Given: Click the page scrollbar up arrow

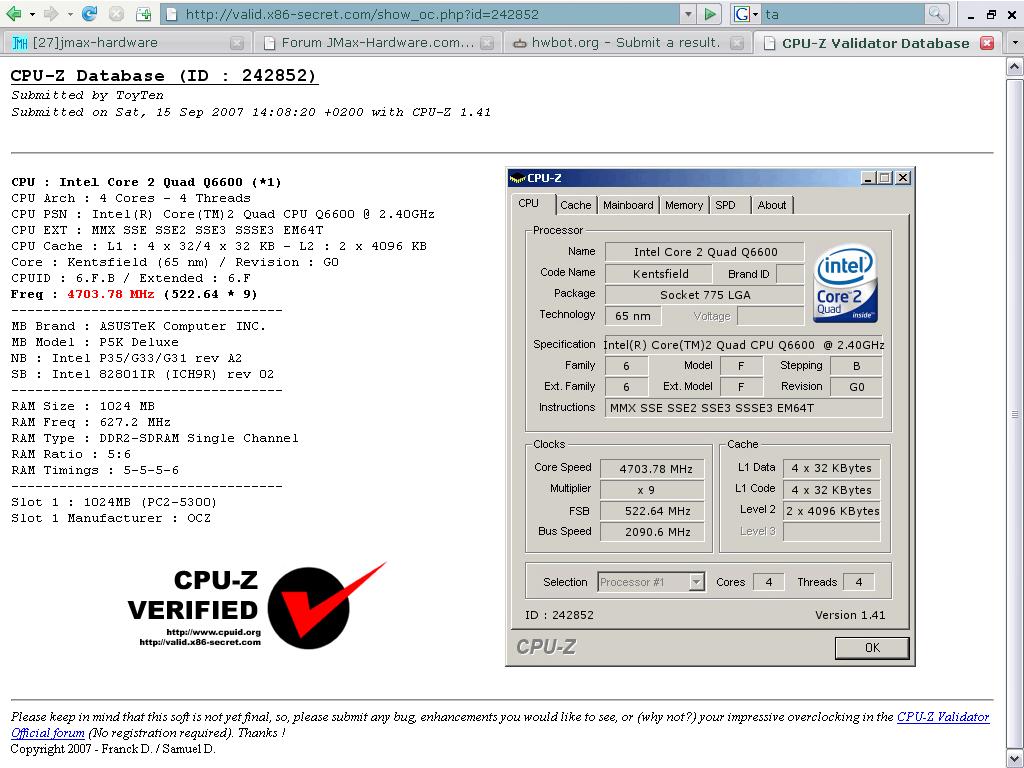Looking at the screenshot, I should click(1014, 67).
